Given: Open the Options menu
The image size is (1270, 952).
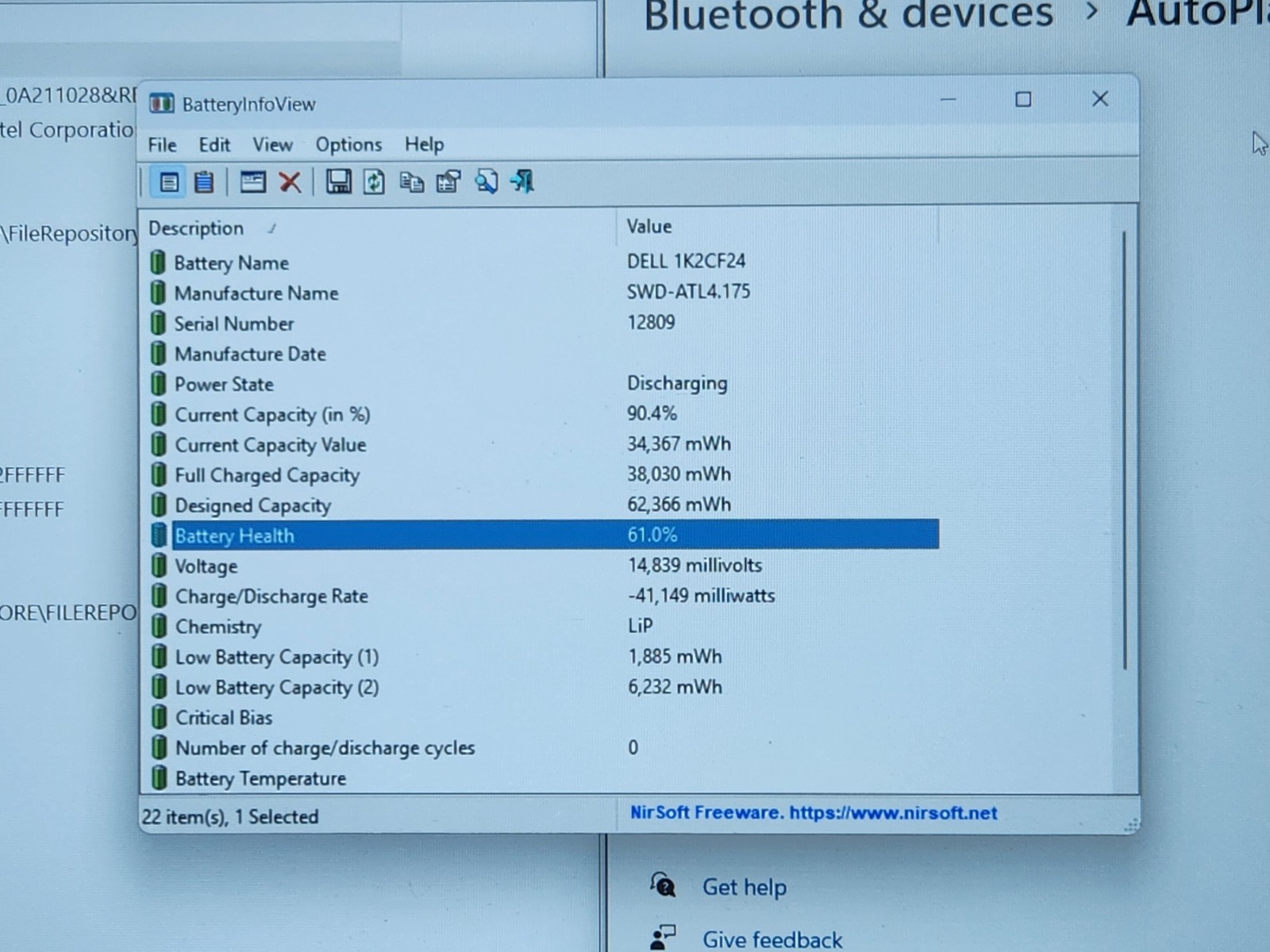Looking at the screenshot, I should 348,144.
